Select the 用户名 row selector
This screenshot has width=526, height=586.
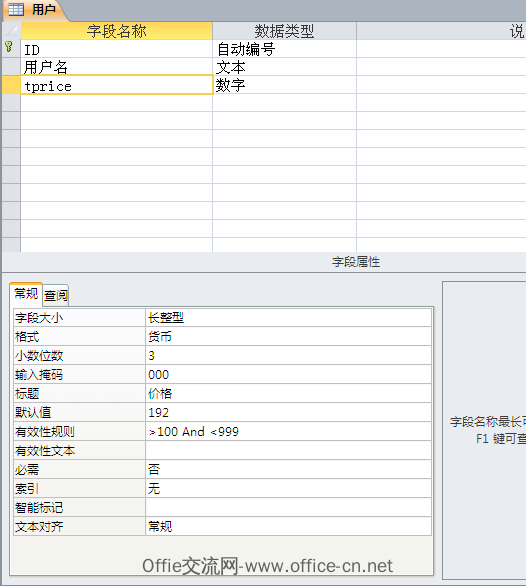pos(11,67)
